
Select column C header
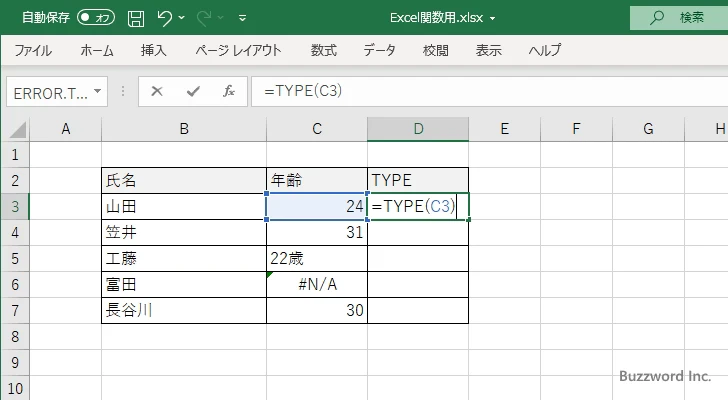[x=317, y=129]
